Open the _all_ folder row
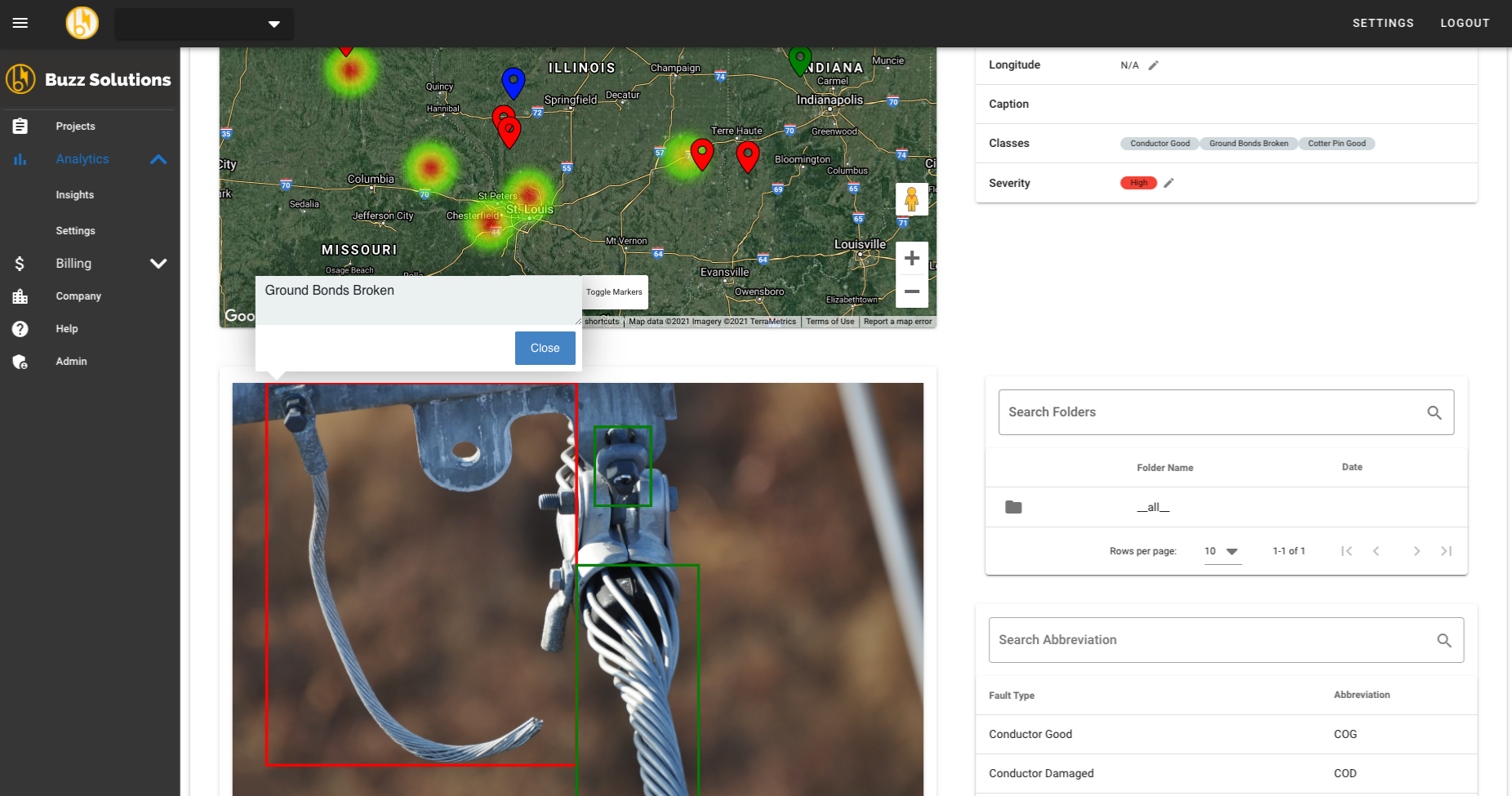This screenshot has width=1512, height=796. pyautogui.click(x=1226, y=507)
